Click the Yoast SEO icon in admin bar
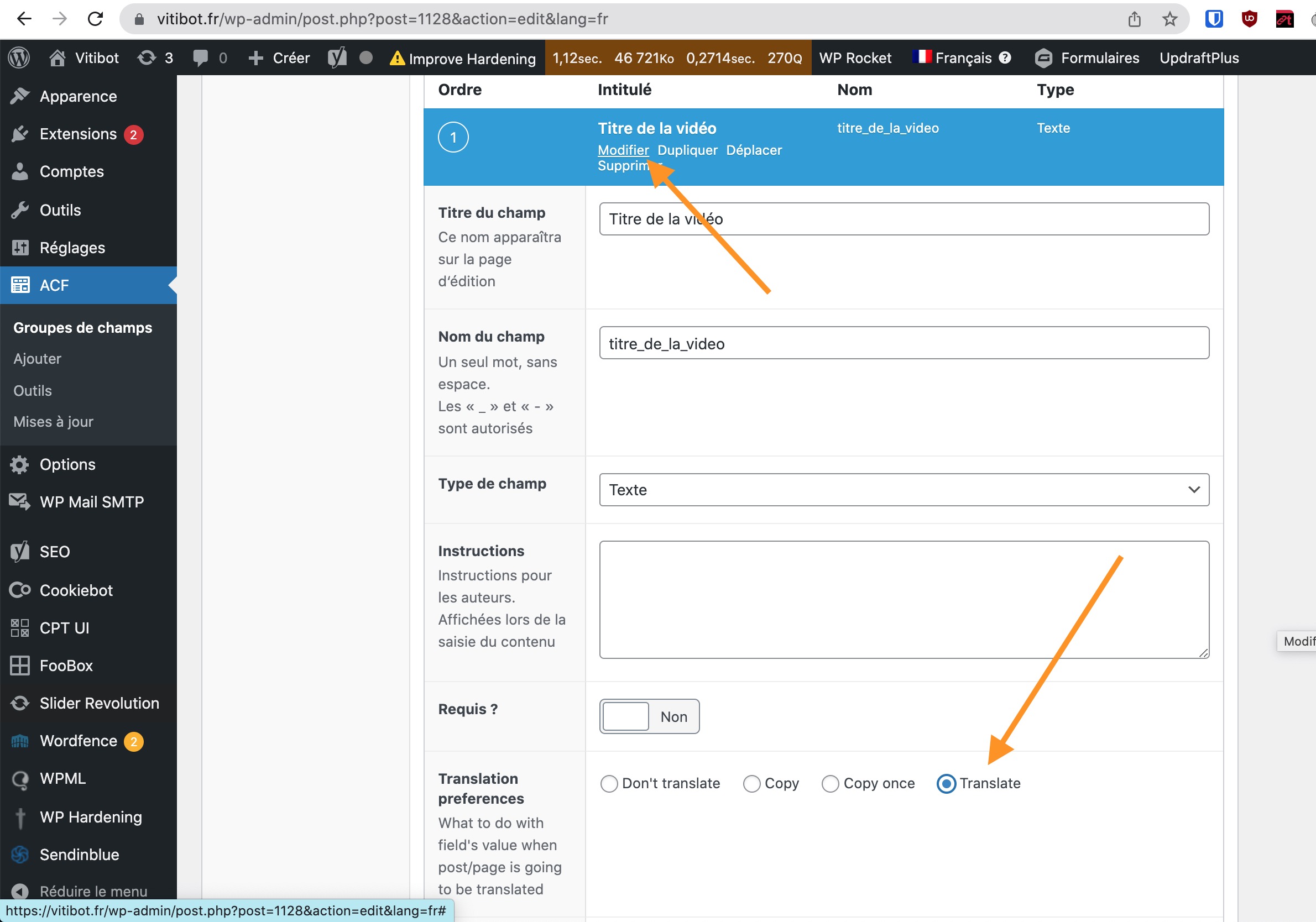Image resolution: width=1316 pixels, height=922 pixels. click(x=337, y=57)
